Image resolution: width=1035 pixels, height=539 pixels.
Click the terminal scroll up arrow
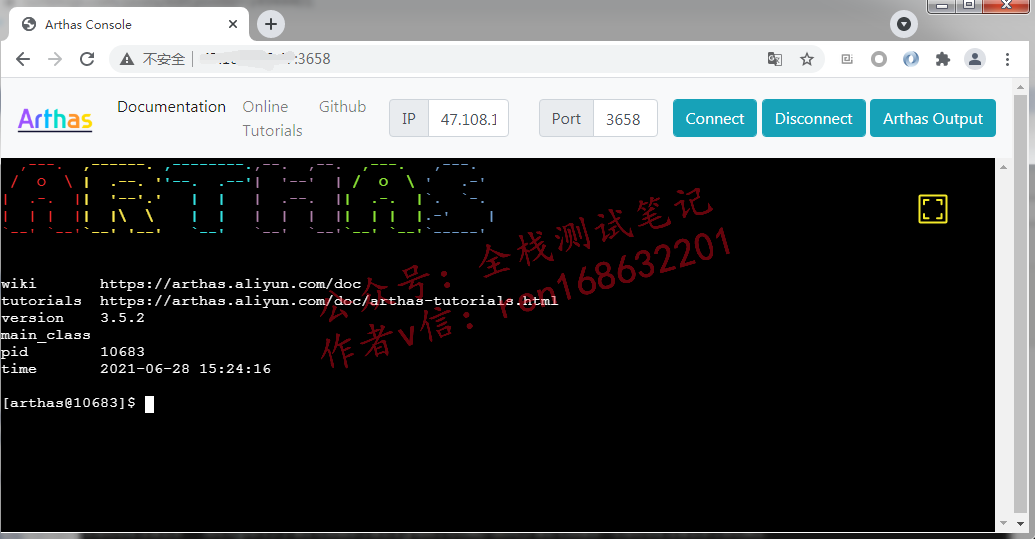pyautogui.click(x=1003, y=168)
